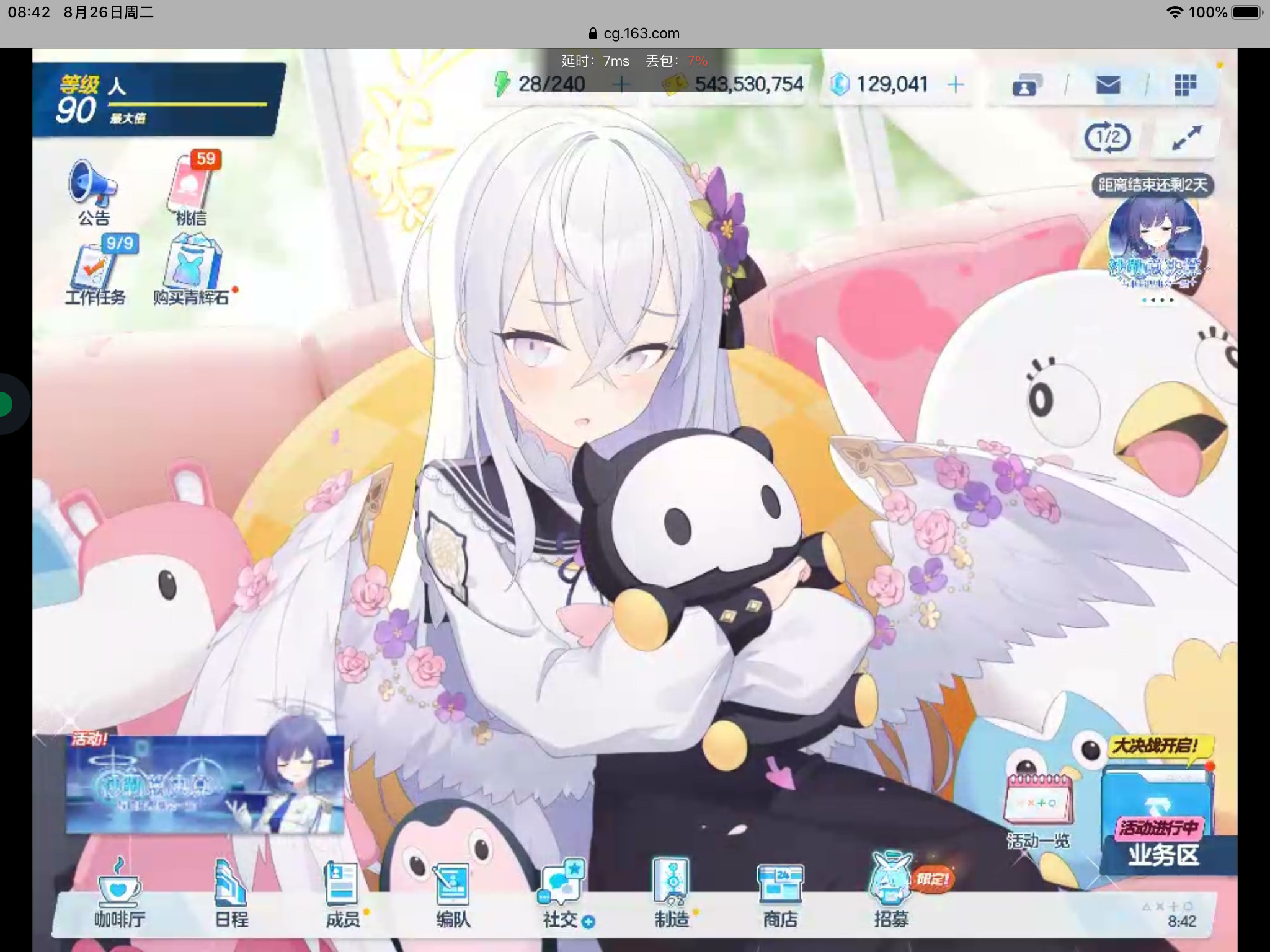The width and height of the screenshot is (1270, 952).
Task: Tap the 限定! badge on recruit
Action: point(932,879)
